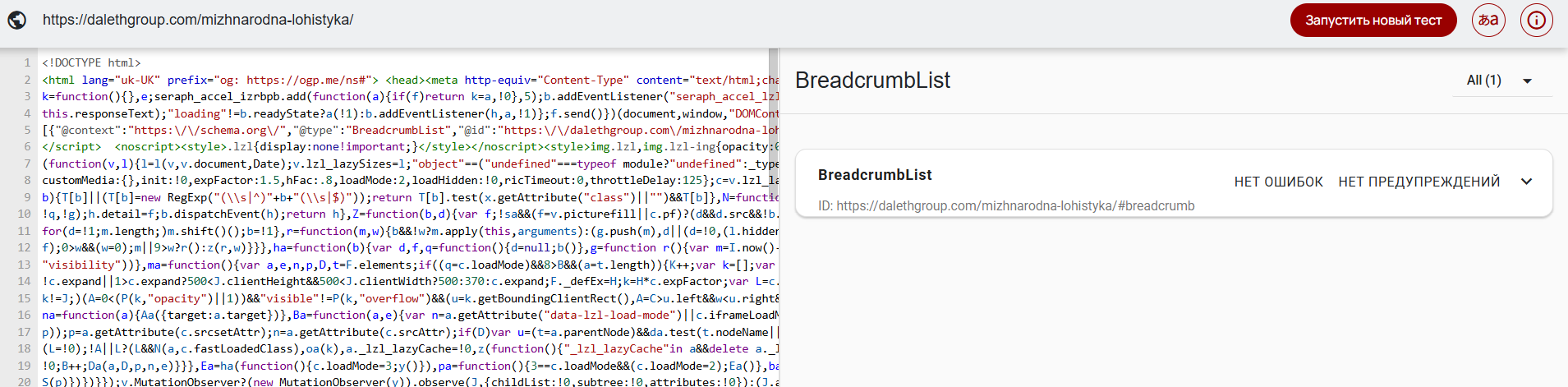Click the НЕТ ОШИБОК status label
This screenshot has width=1568, height=387.
pos(1278,182)
